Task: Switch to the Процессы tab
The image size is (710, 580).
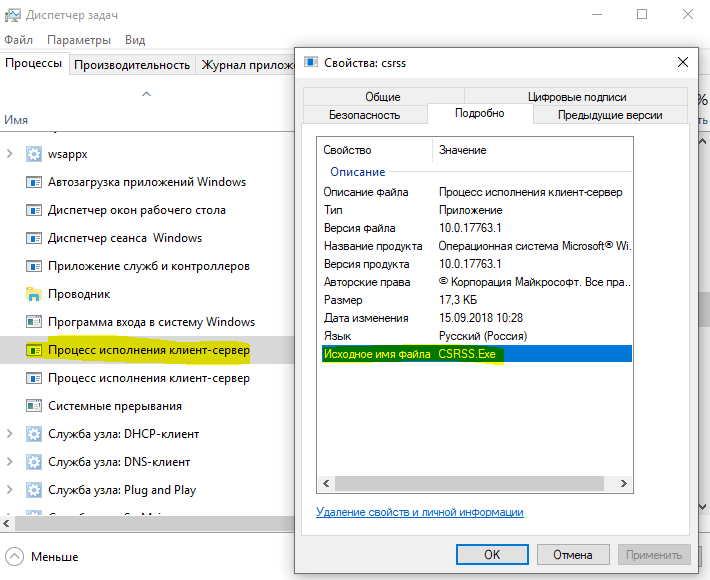Action: [34, 63]
